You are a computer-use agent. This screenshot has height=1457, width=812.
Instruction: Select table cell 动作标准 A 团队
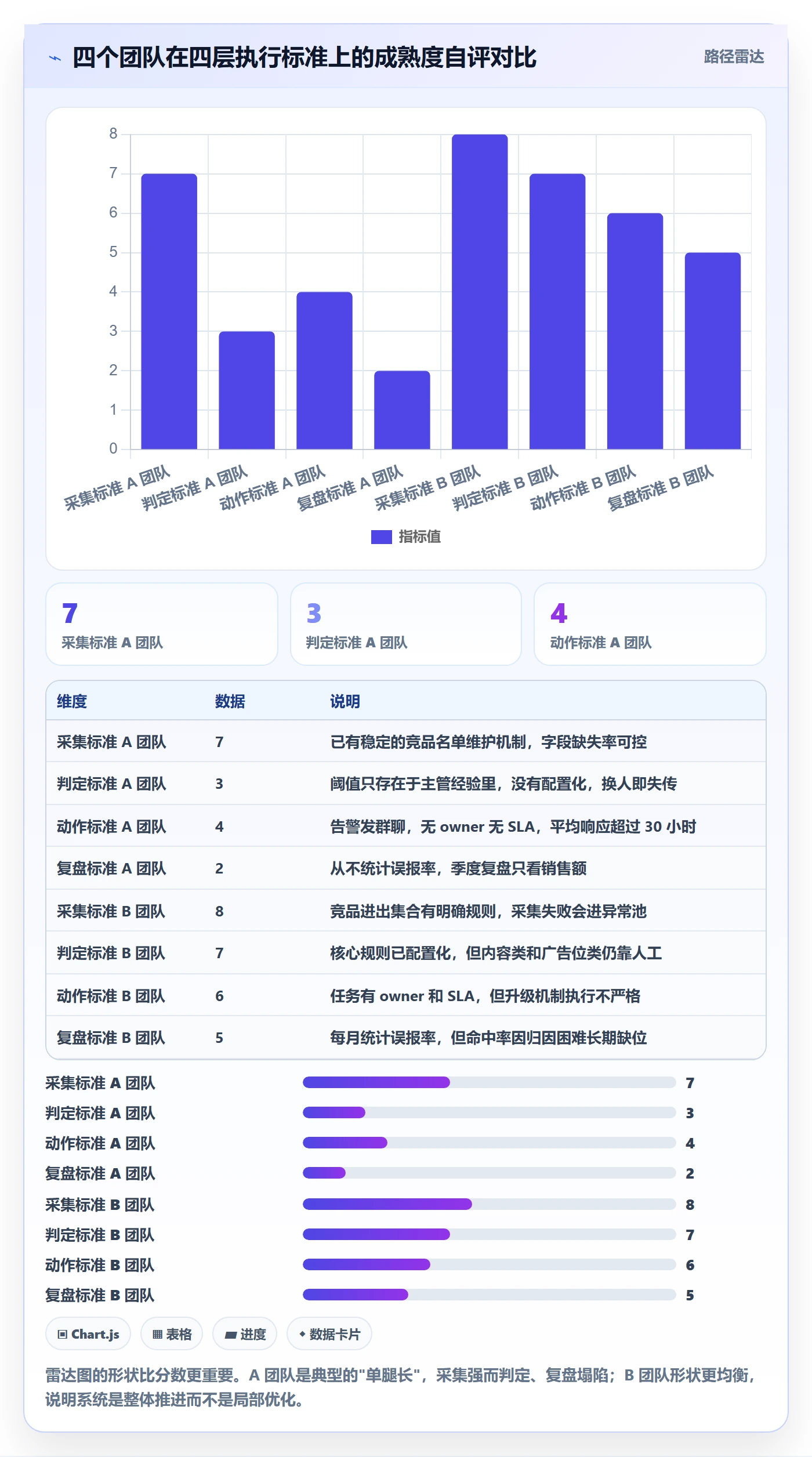click(x=111, y=827)
